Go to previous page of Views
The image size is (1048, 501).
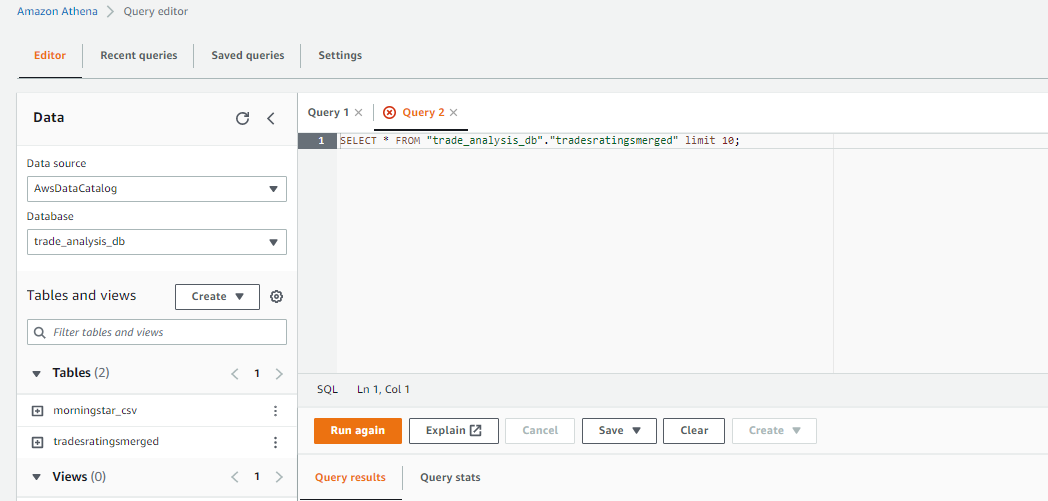point(235,477)
